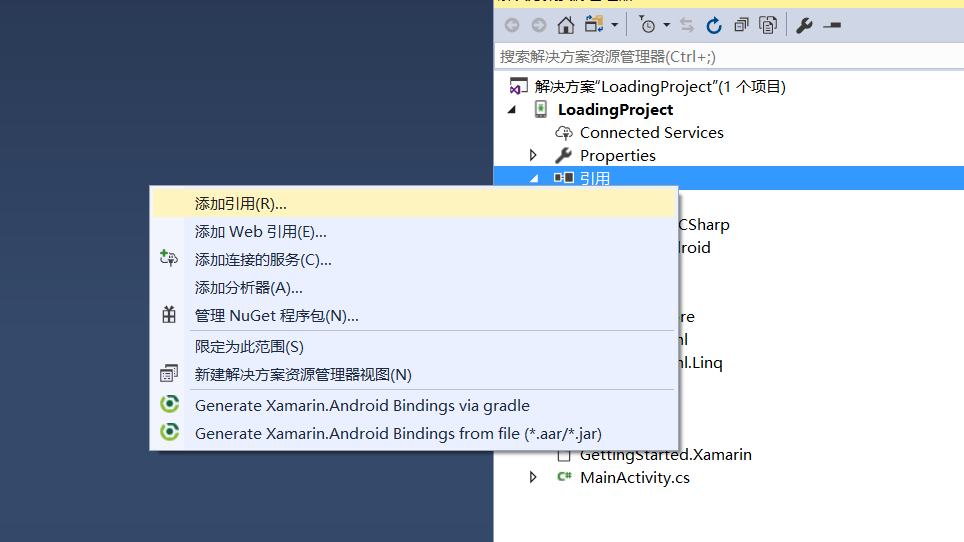Image resolution: width=964 pixels, height=542 pixels.
Task: Click the solution icon beside 解决方案
Action: (518, 87)
